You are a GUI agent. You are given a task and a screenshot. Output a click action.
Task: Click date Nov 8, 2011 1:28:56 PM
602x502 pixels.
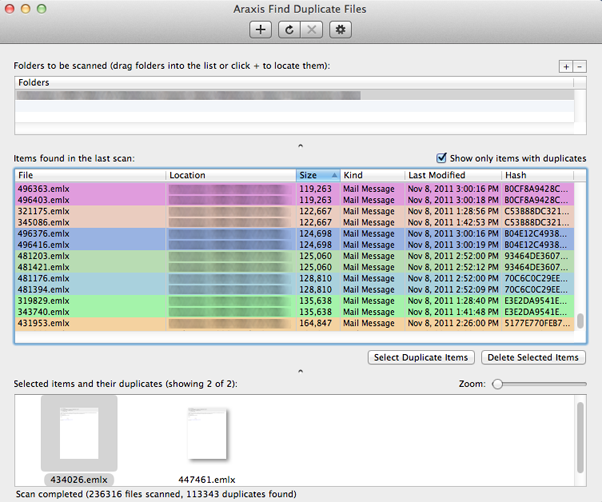point(453,211)
